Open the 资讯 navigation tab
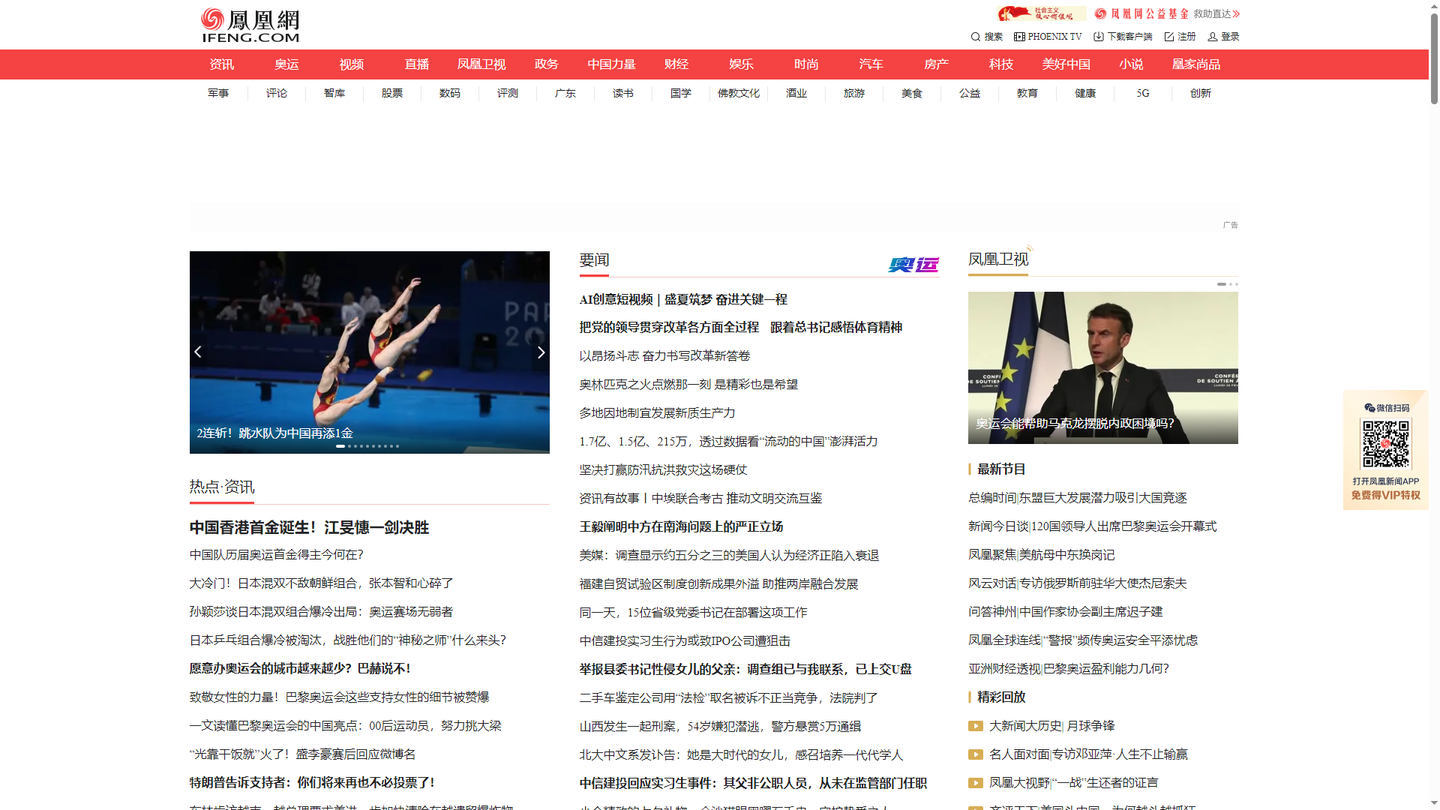Screen dimensions: 1440x810 pos(222,64)
